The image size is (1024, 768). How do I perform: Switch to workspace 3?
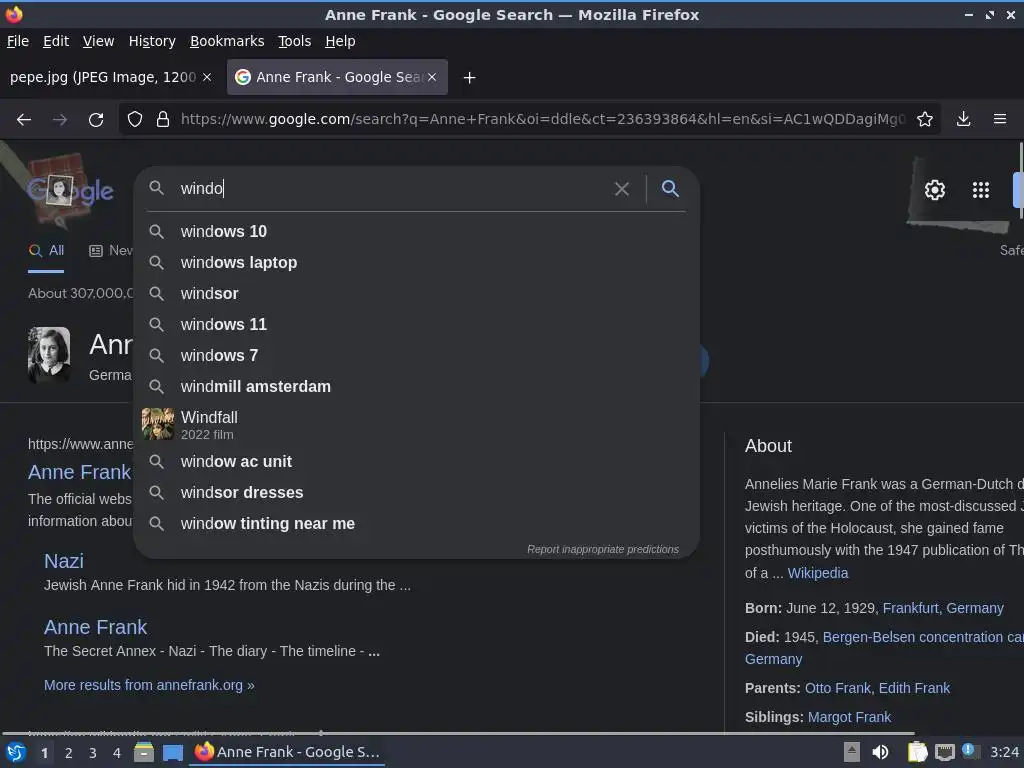[93, 753]
